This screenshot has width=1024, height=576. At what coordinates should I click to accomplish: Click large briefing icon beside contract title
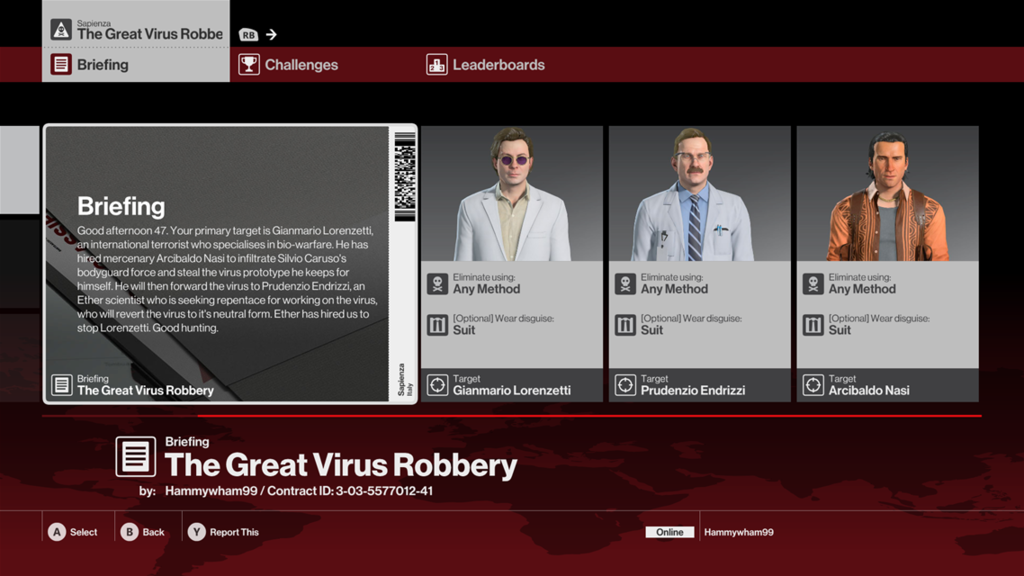pos(136,456)
